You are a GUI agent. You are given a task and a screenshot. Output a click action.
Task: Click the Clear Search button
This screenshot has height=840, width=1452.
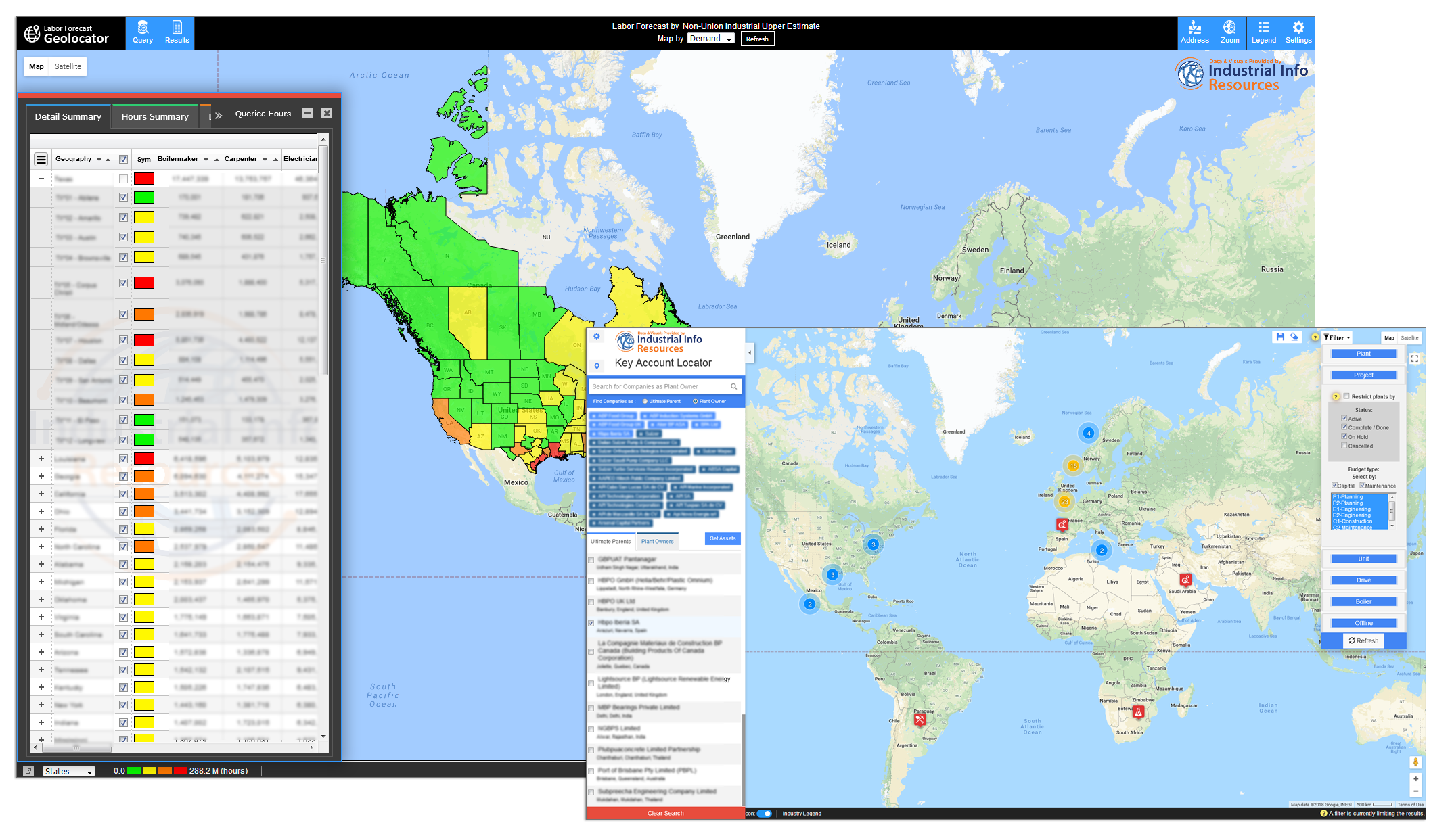[x=665, y=814]
